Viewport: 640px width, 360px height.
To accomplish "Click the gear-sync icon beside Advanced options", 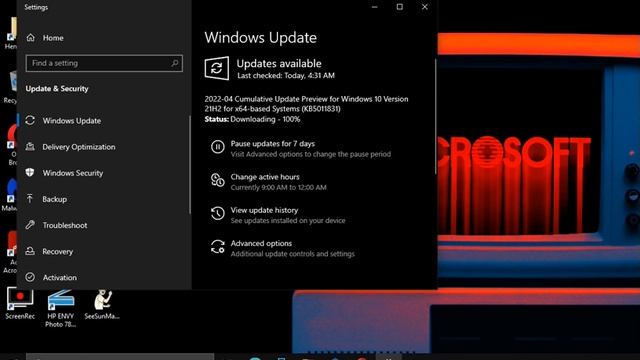I will (218, 247).
